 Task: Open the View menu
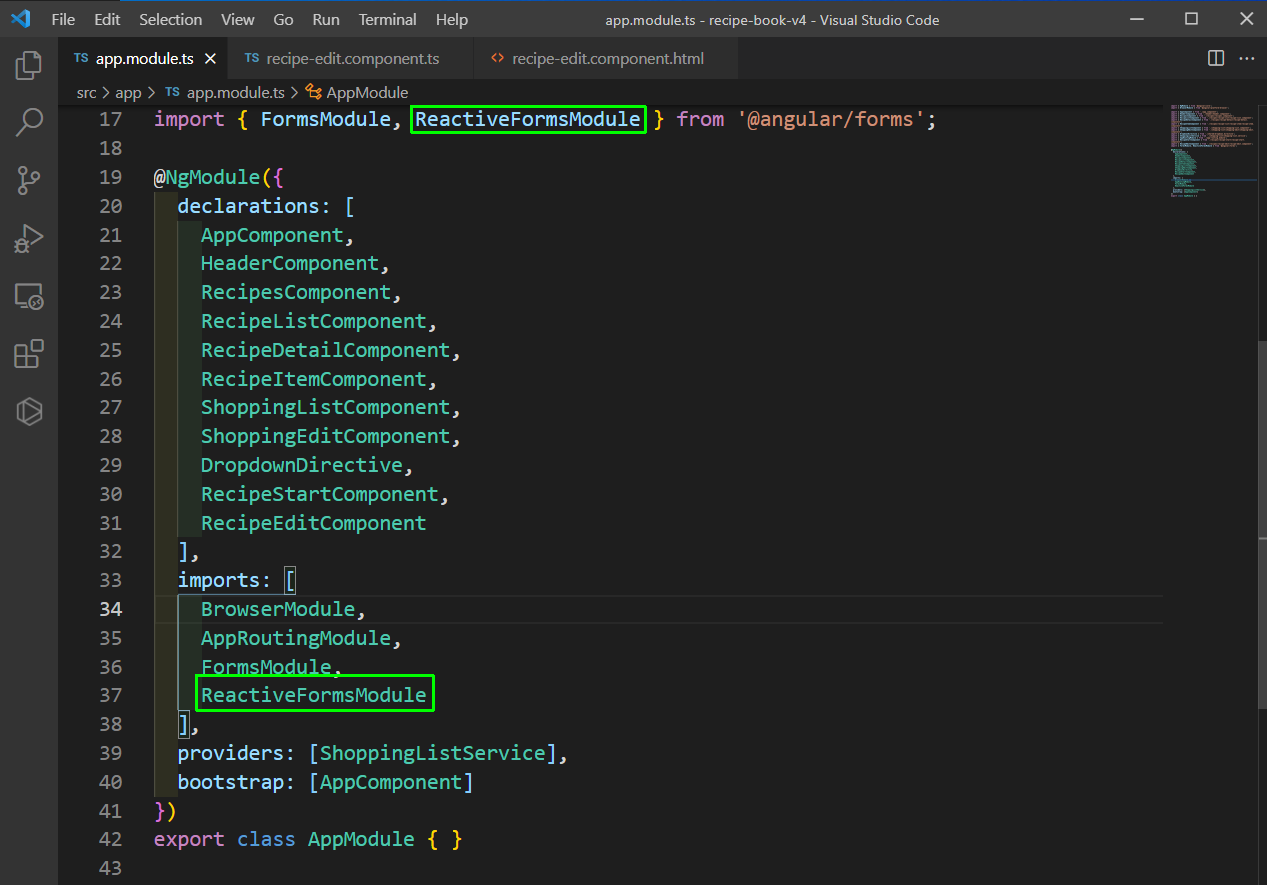click(238, 19)
